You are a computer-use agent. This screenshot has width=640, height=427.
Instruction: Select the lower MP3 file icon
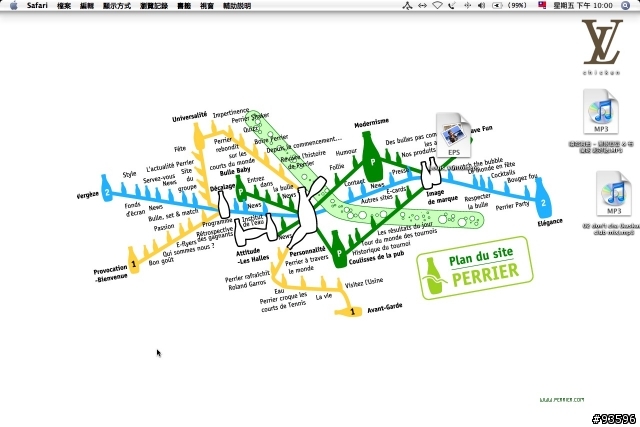point(613,193)
